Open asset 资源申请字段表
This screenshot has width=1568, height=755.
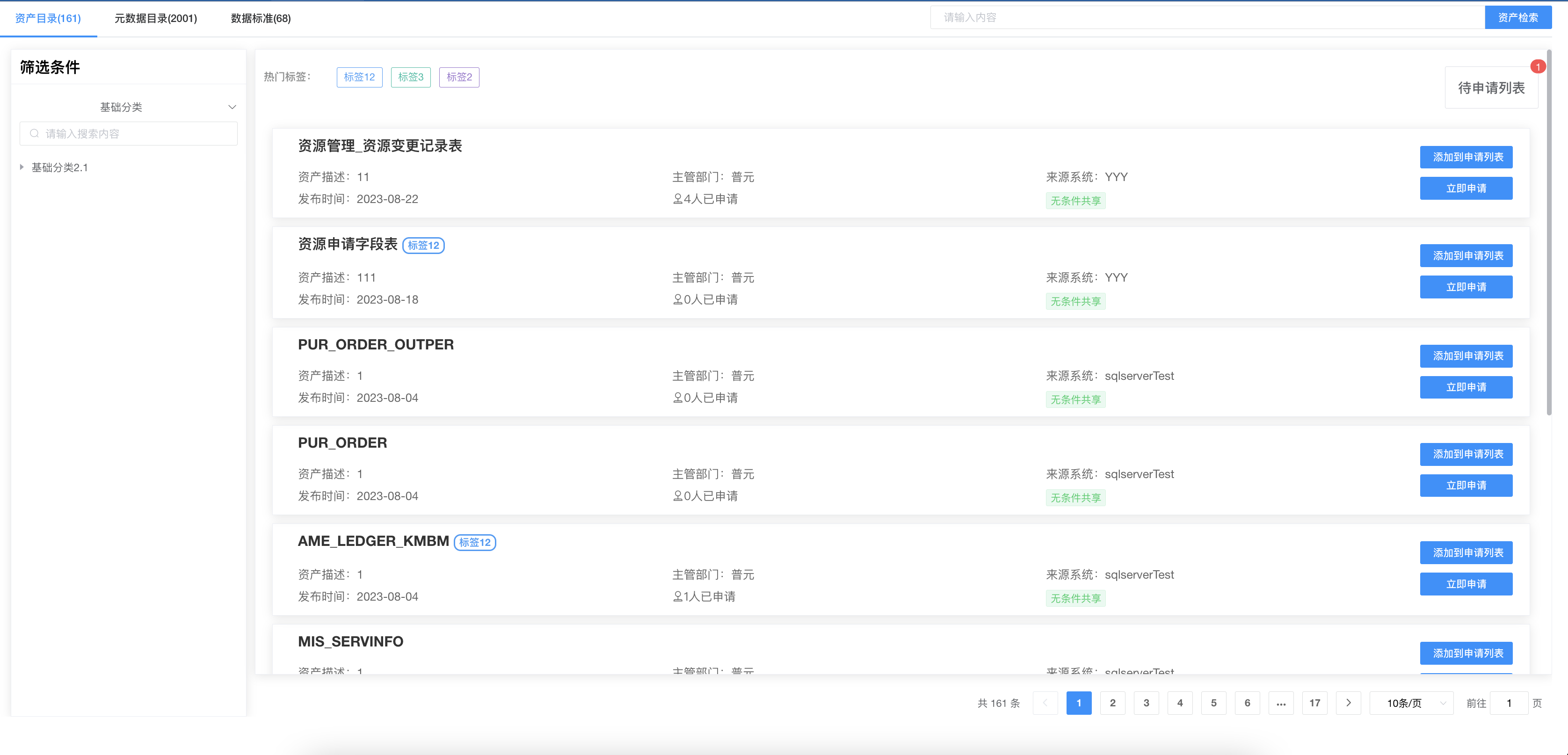pyautogui.click(x=348, y=244)
